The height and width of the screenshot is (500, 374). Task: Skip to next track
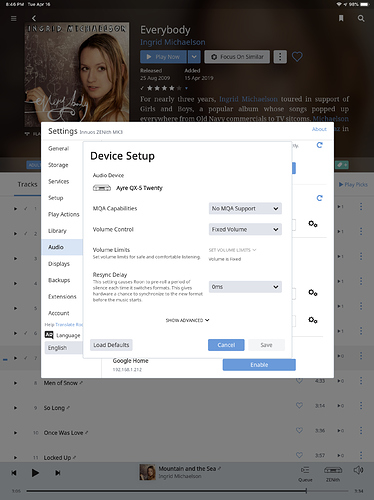(x=58, y=473)
